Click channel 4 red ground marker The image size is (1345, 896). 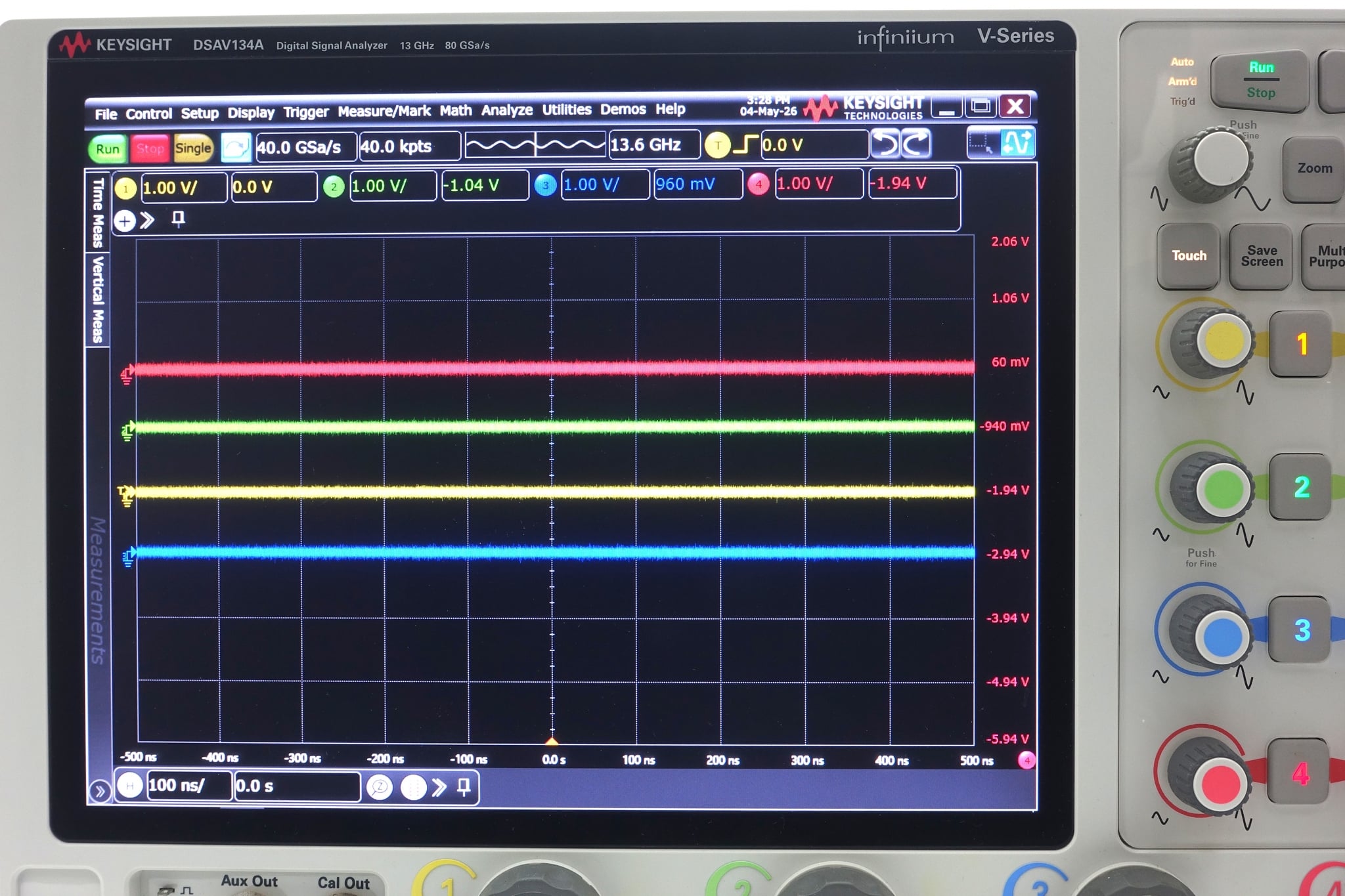127,374
